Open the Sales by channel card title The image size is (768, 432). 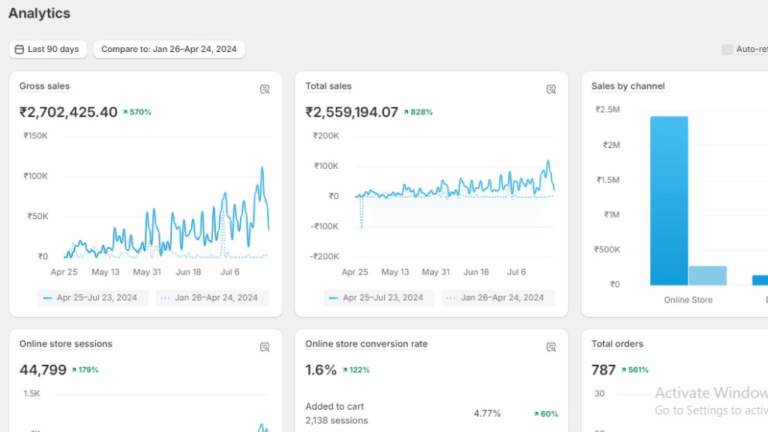(x=628, y=87)
